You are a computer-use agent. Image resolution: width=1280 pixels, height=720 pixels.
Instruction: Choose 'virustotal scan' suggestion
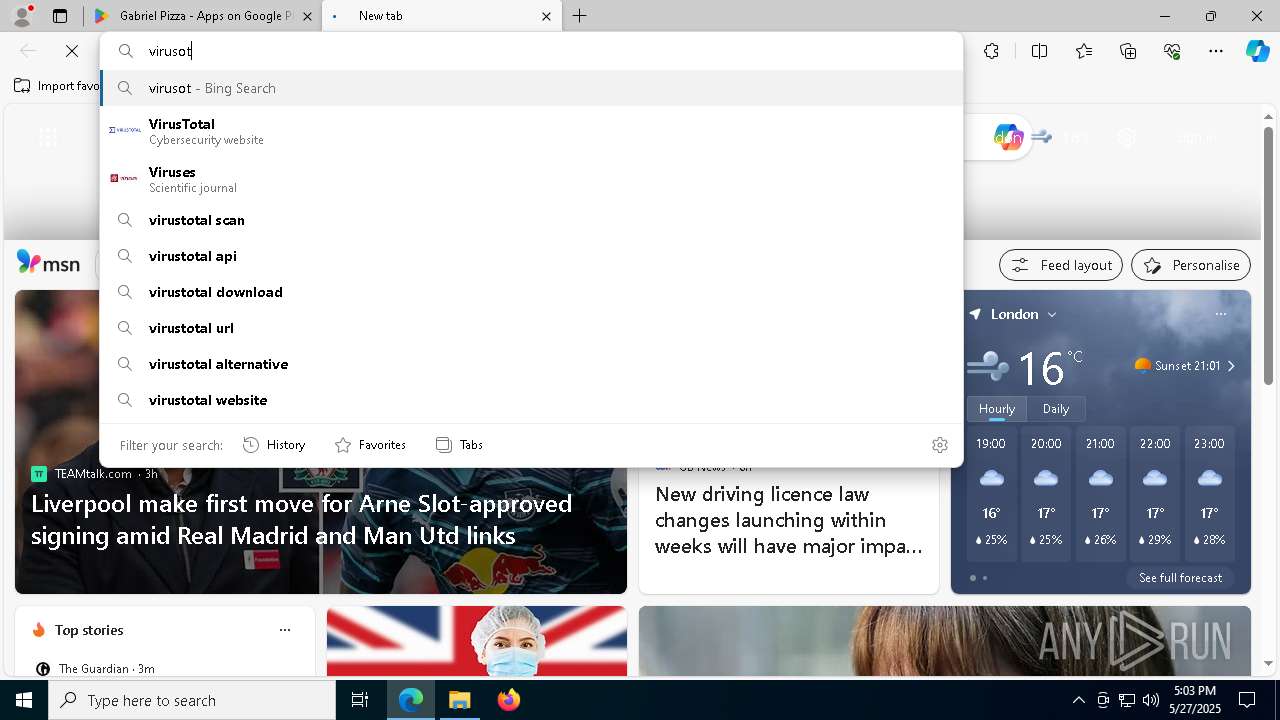point(531,220)
